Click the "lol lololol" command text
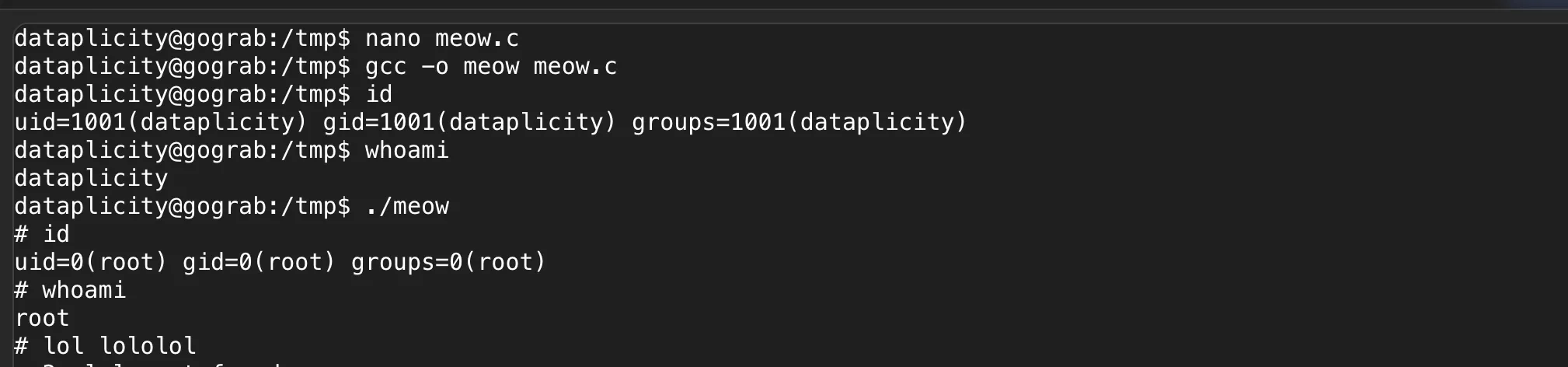Viewport: 1568px width, 367px height. tap(119, 346)
